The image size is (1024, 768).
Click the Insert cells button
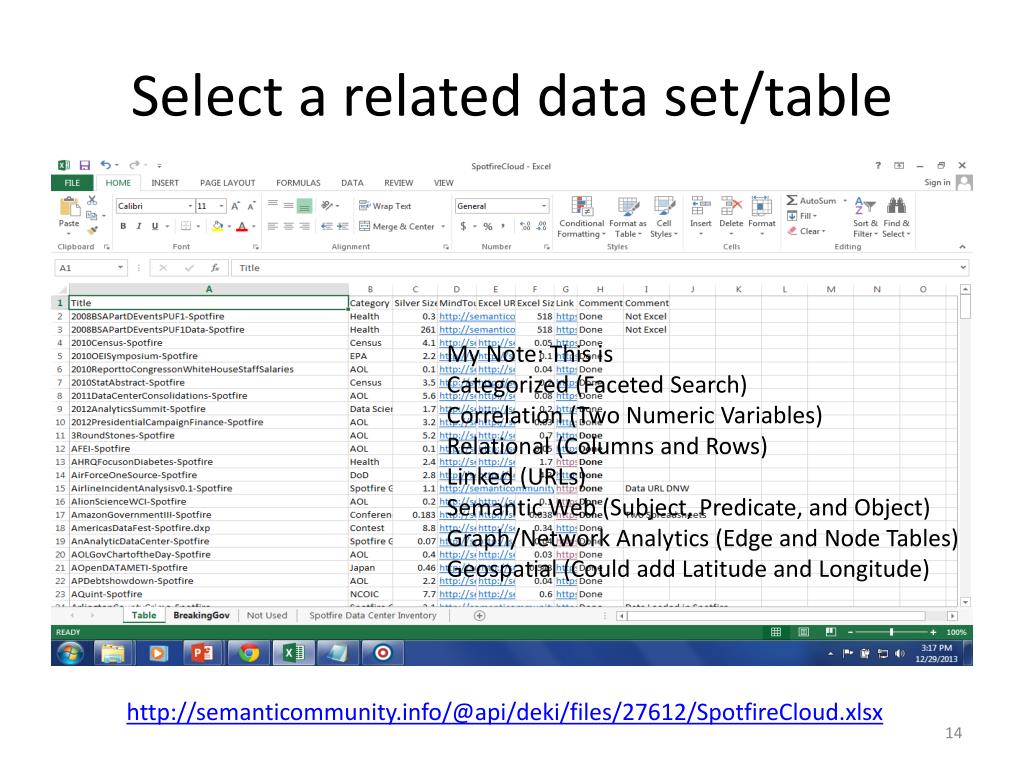700,216
